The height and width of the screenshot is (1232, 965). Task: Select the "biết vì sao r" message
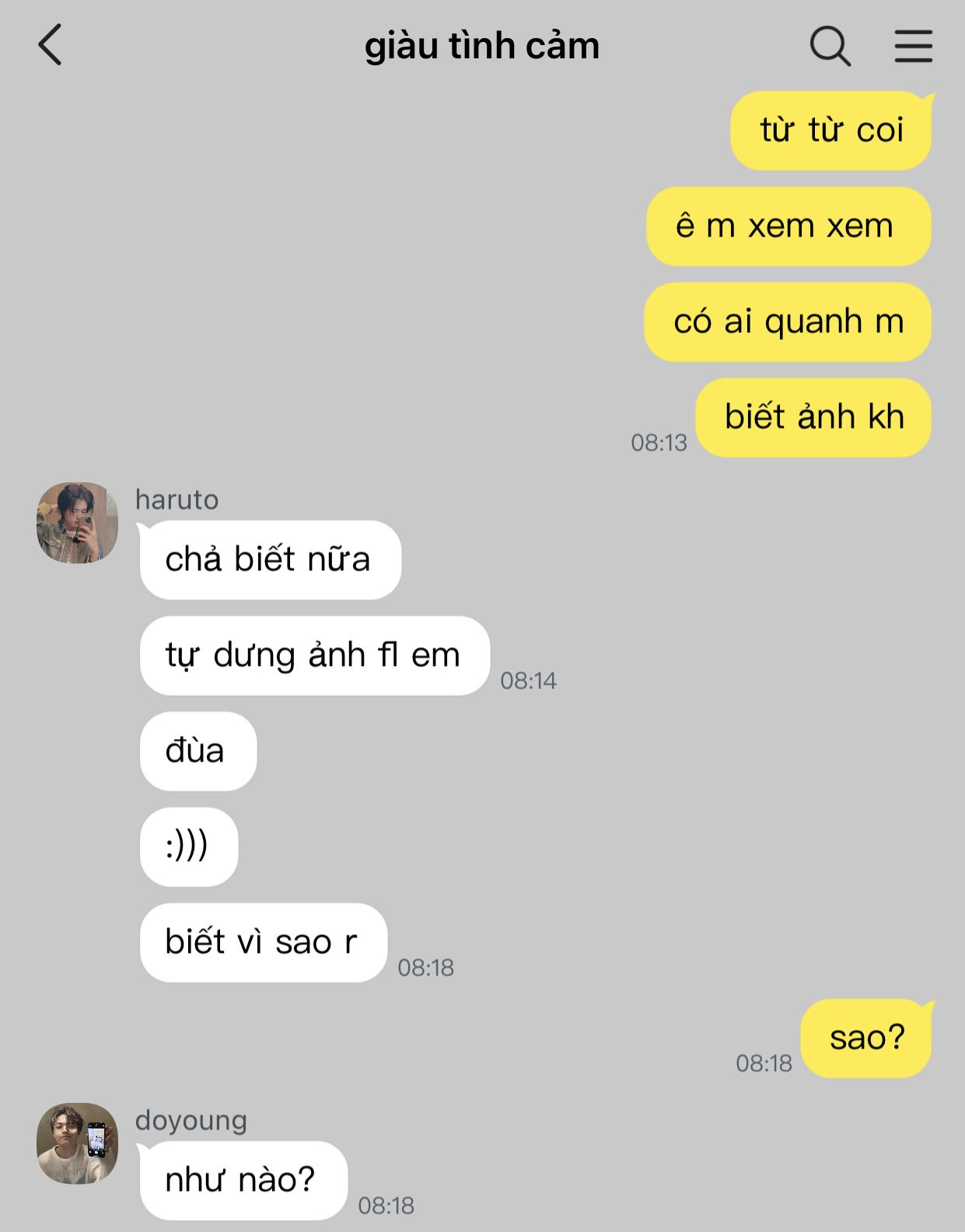tap(263, 942)
